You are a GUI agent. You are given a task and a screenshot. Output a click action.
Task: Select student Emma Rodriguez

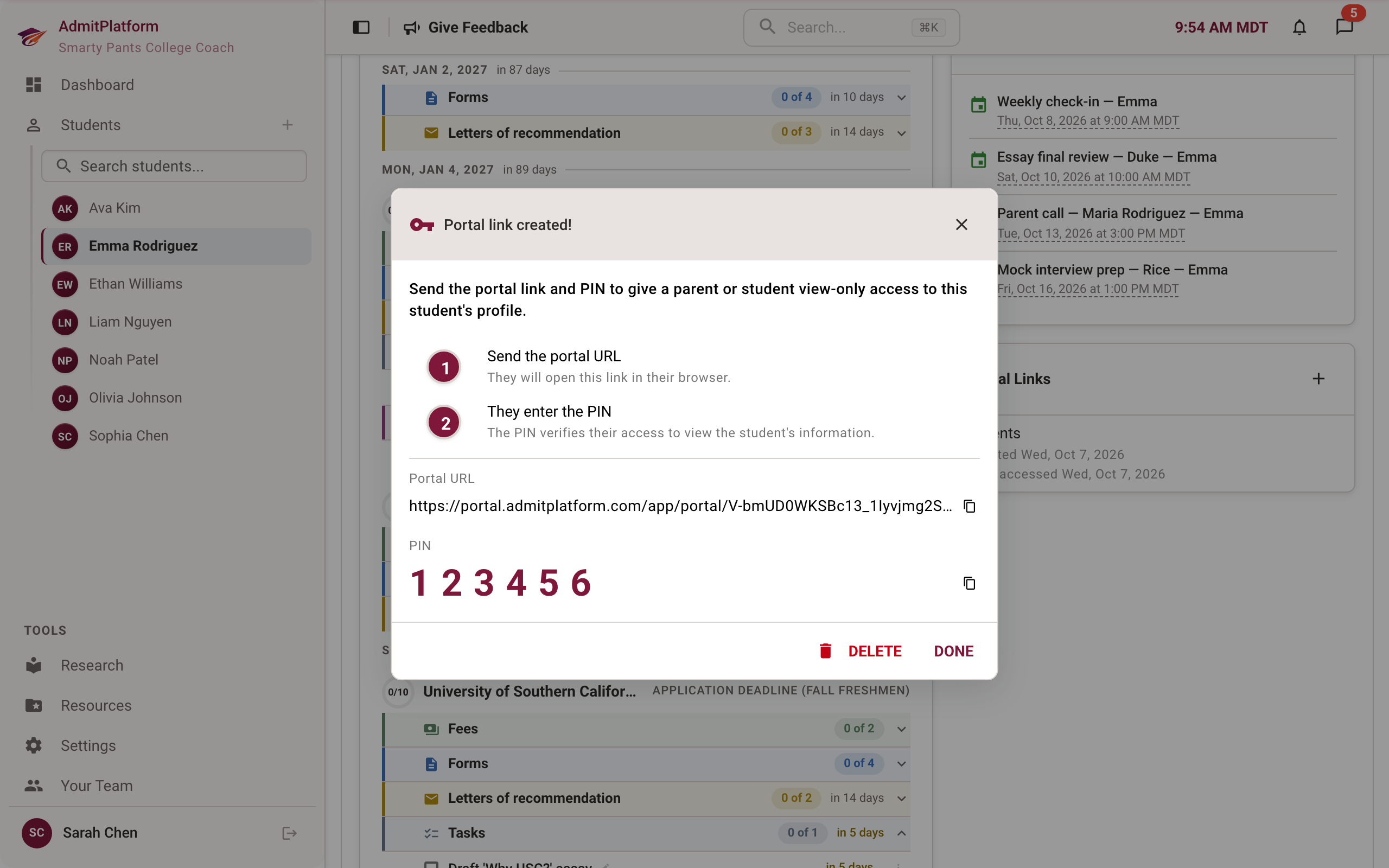click(x=176, y=246)
